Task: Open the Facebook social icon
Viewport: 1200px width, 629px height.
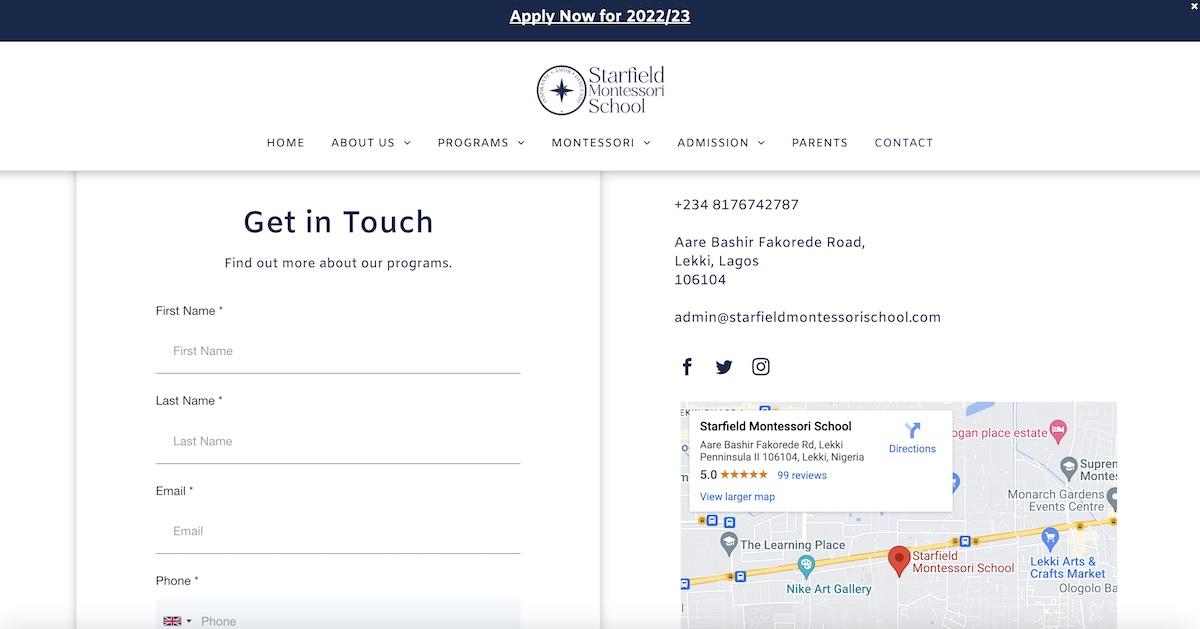Action: pos(687,367)
